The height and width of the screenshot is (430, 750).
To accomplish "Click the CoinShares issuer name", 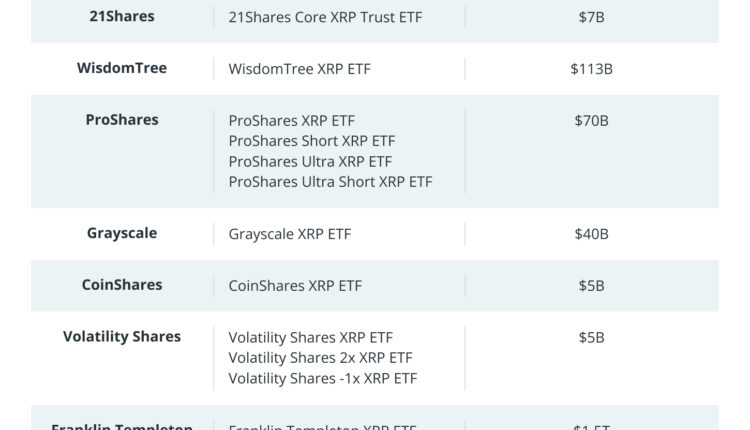I will (x=122, y=285).
